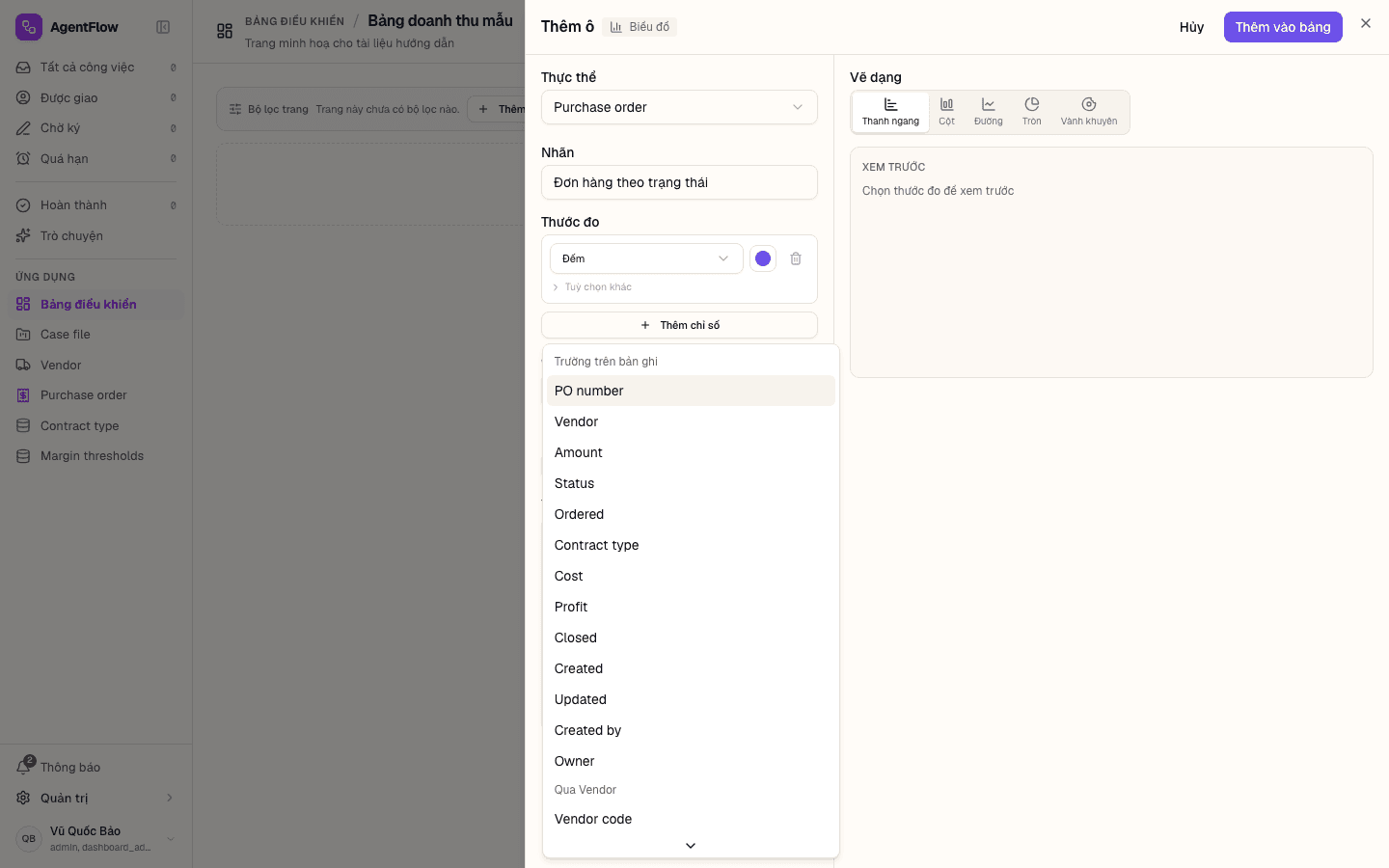Select PO number from field list
The height and width of the screenshot is (868, 1389).
[x=691, y=391]
